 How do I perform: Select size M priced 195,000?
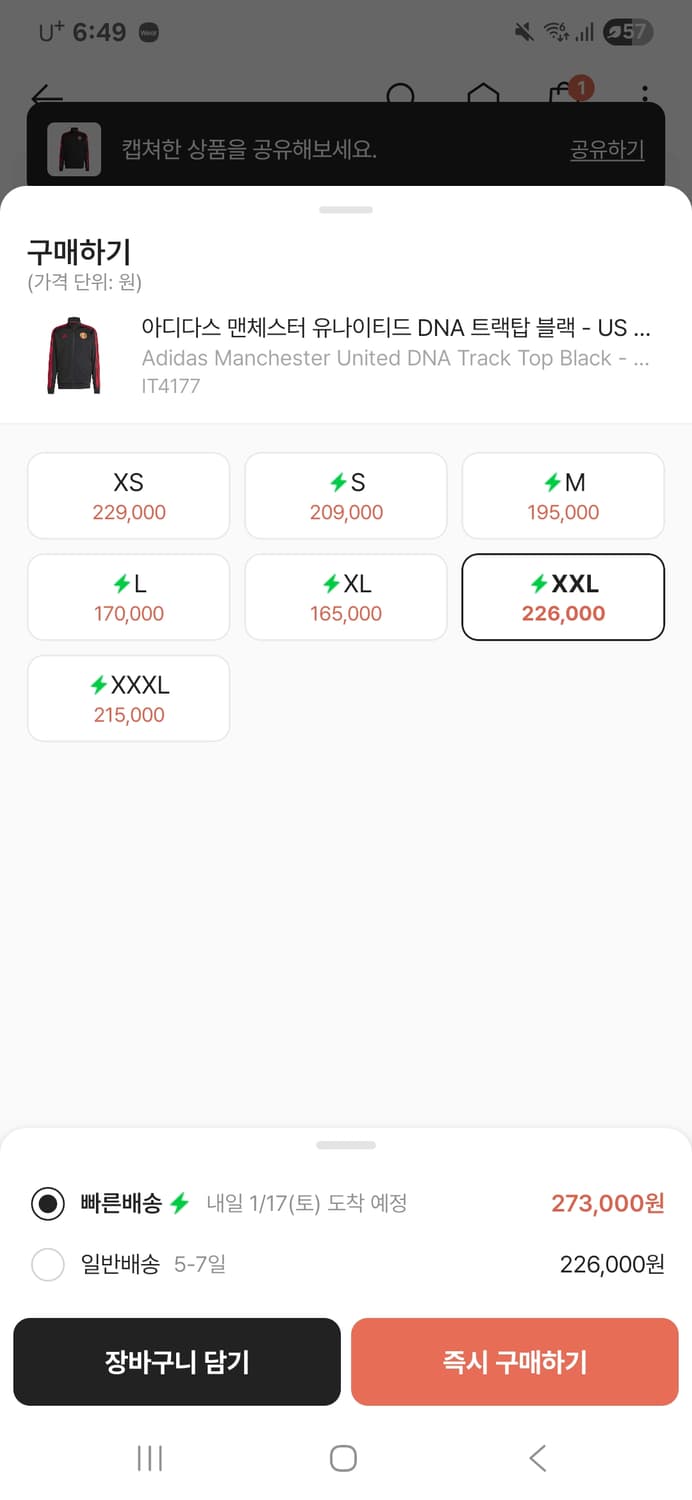click(x=563, y=495)
